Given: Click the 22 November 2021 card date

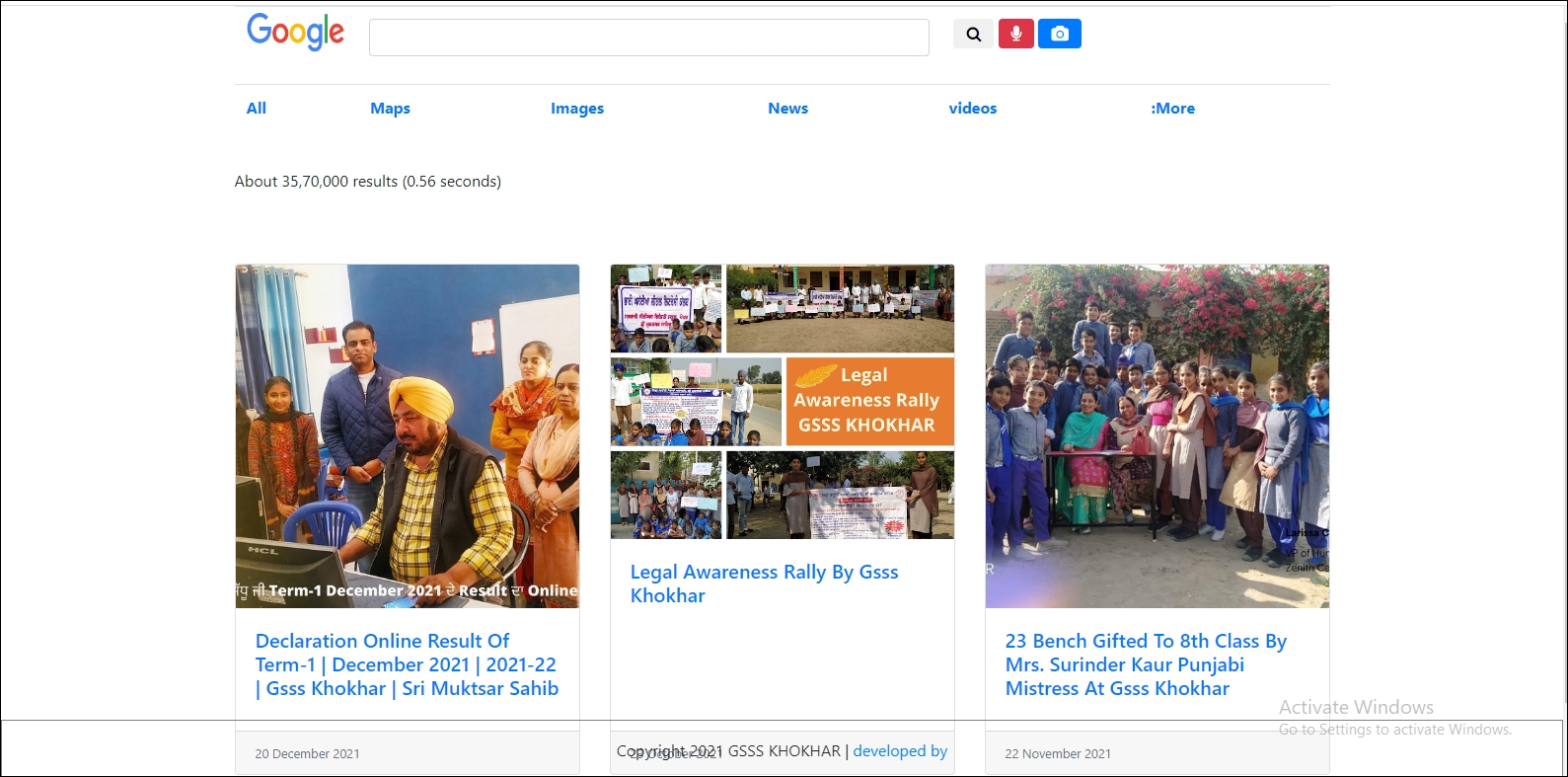Looking at the screenshot, I should (x=1057, y=754).
